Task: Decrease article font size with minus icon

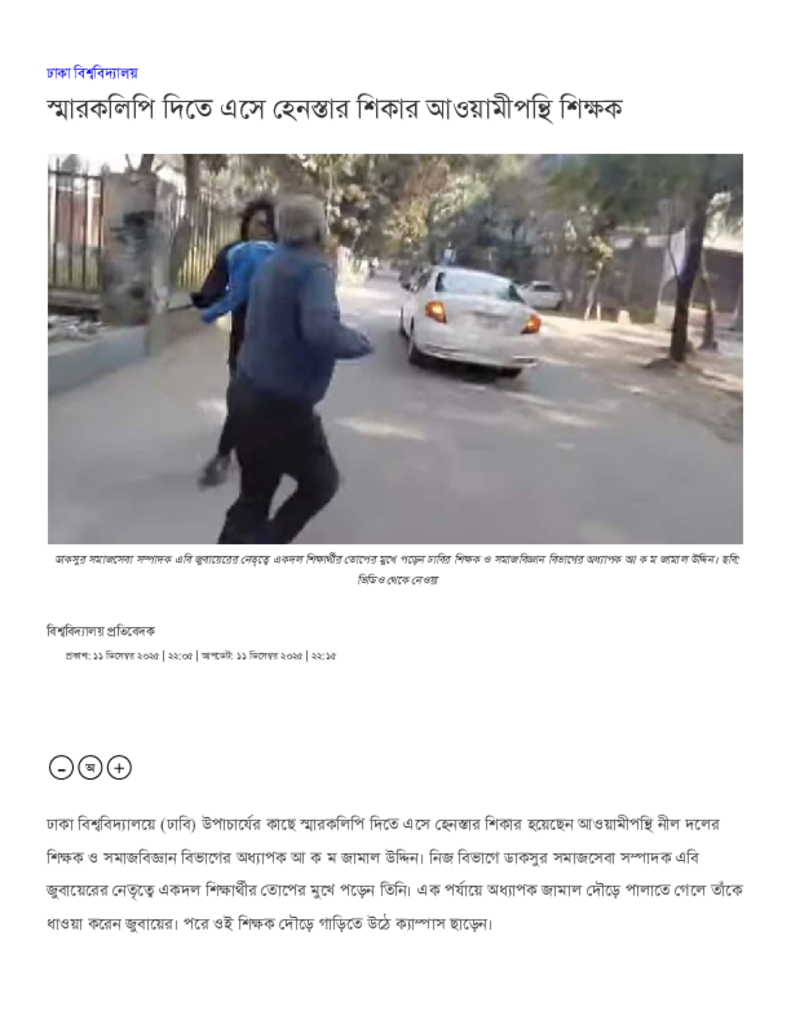Action: click(x=61, y=768)
